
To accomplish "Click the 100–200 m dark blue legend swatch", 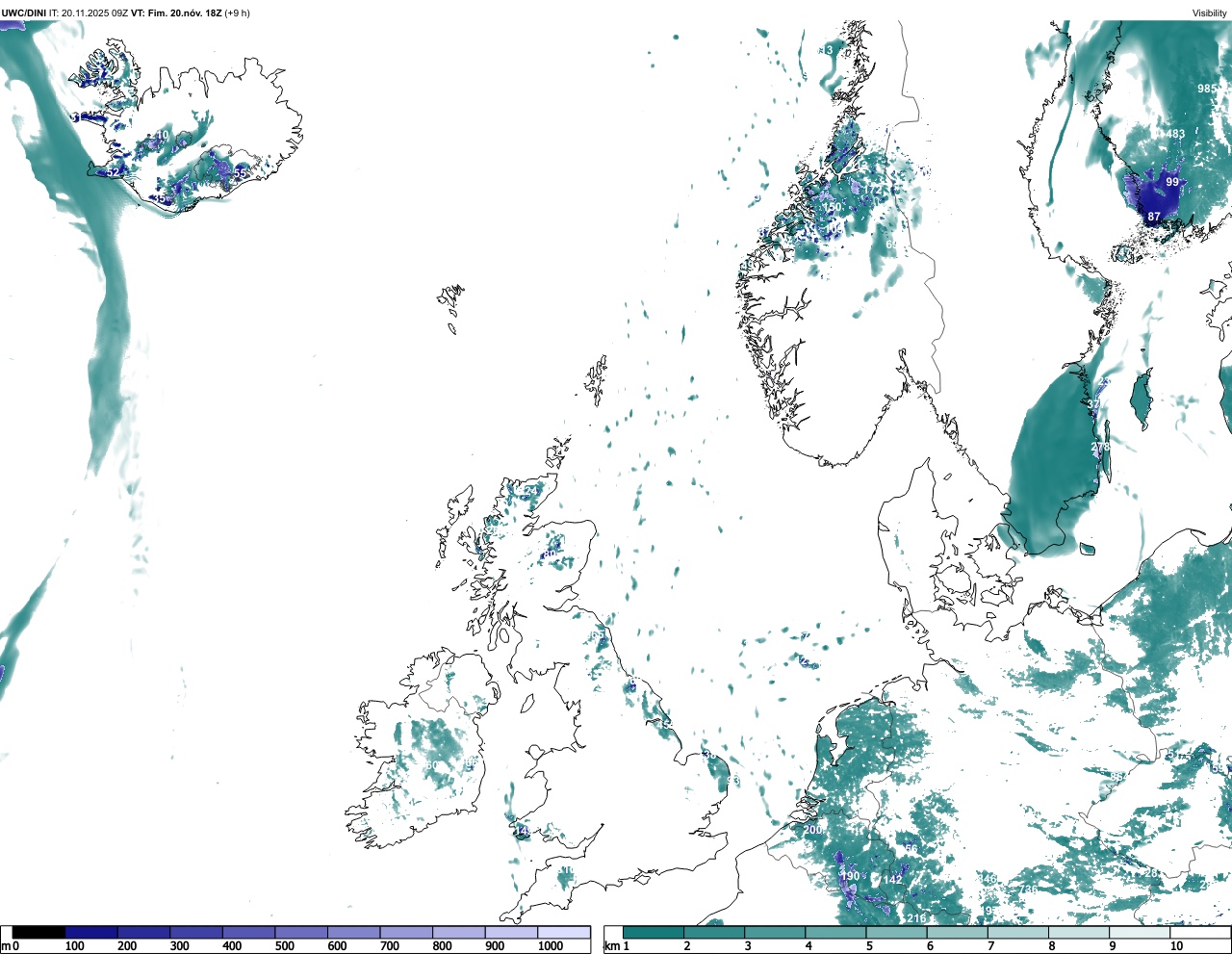I will (91, 932).
